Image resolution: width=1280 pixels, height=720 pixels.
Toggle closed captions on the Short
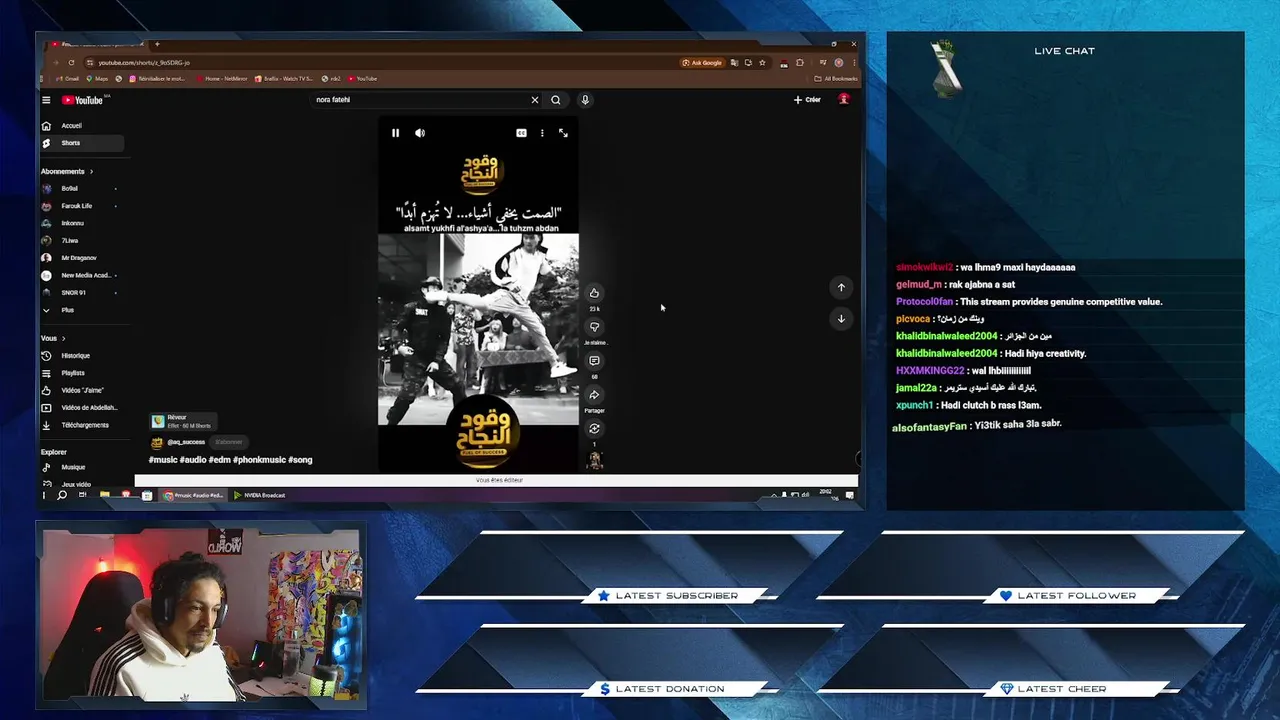click(521, 133)
